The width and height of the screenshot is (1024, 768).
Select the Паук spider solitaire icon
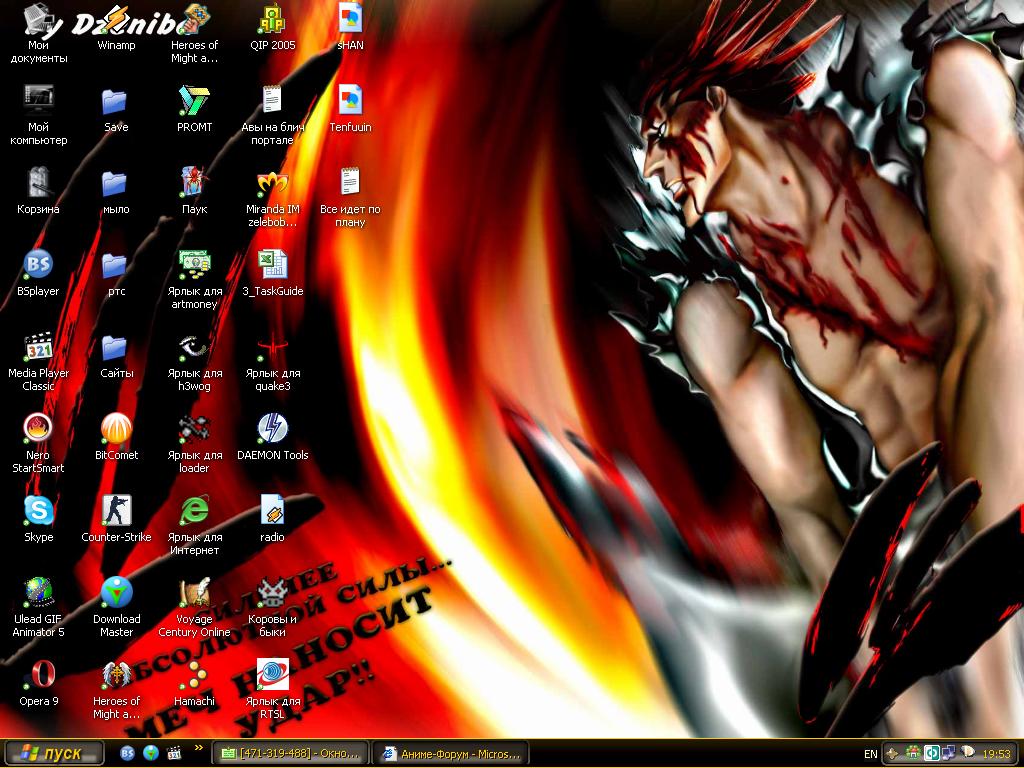pos(195,191)
